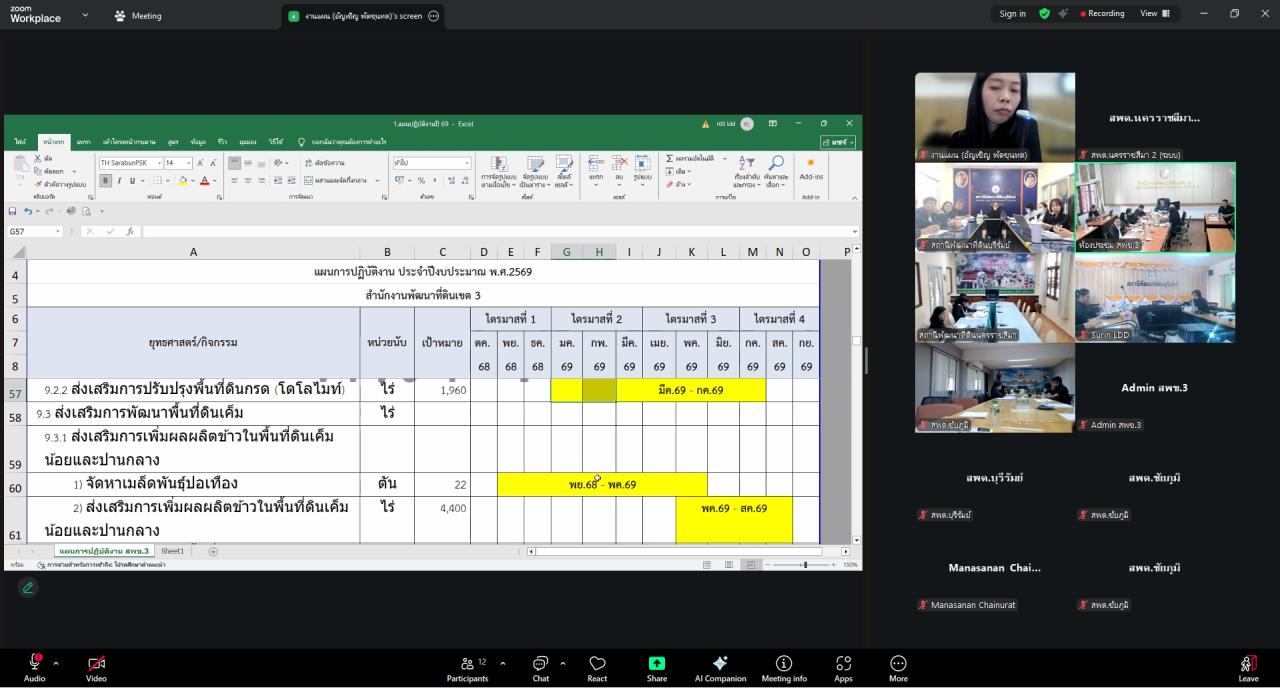Start video with the Video button
Screen dimensions: 1280x688
coord(96,667)
